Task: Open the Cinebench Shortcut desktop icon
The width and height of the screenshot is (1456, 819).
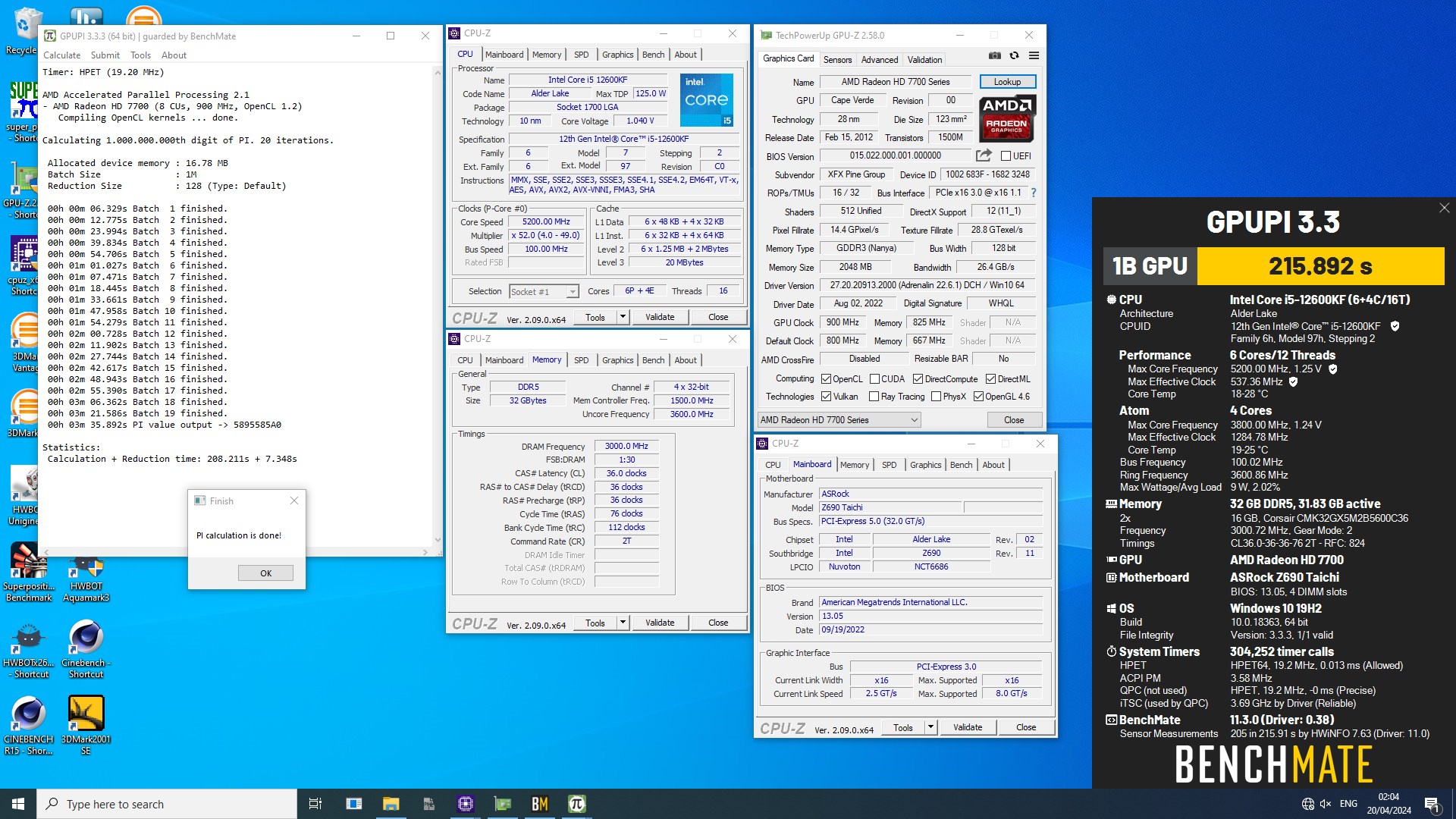Action: [86, 648]
